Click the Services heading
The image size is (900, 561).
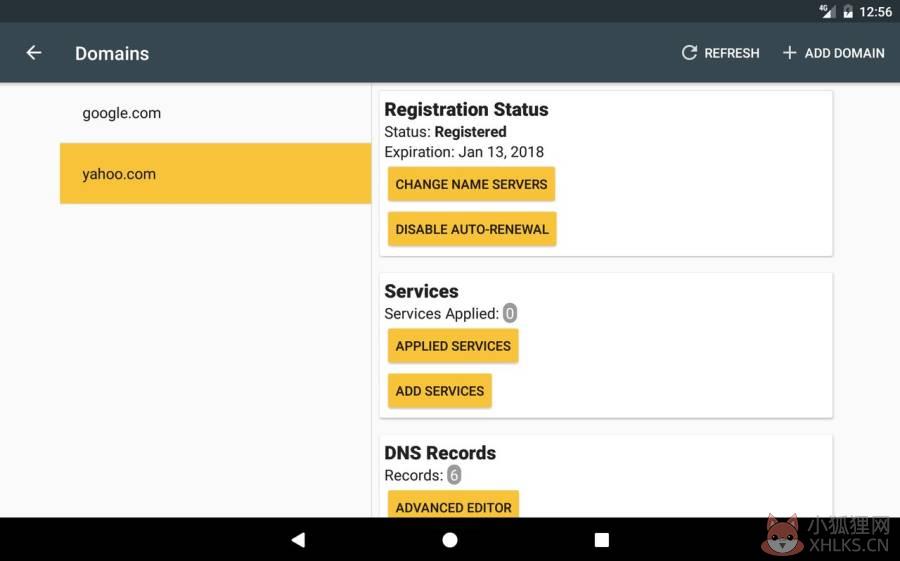click(421, 291)
